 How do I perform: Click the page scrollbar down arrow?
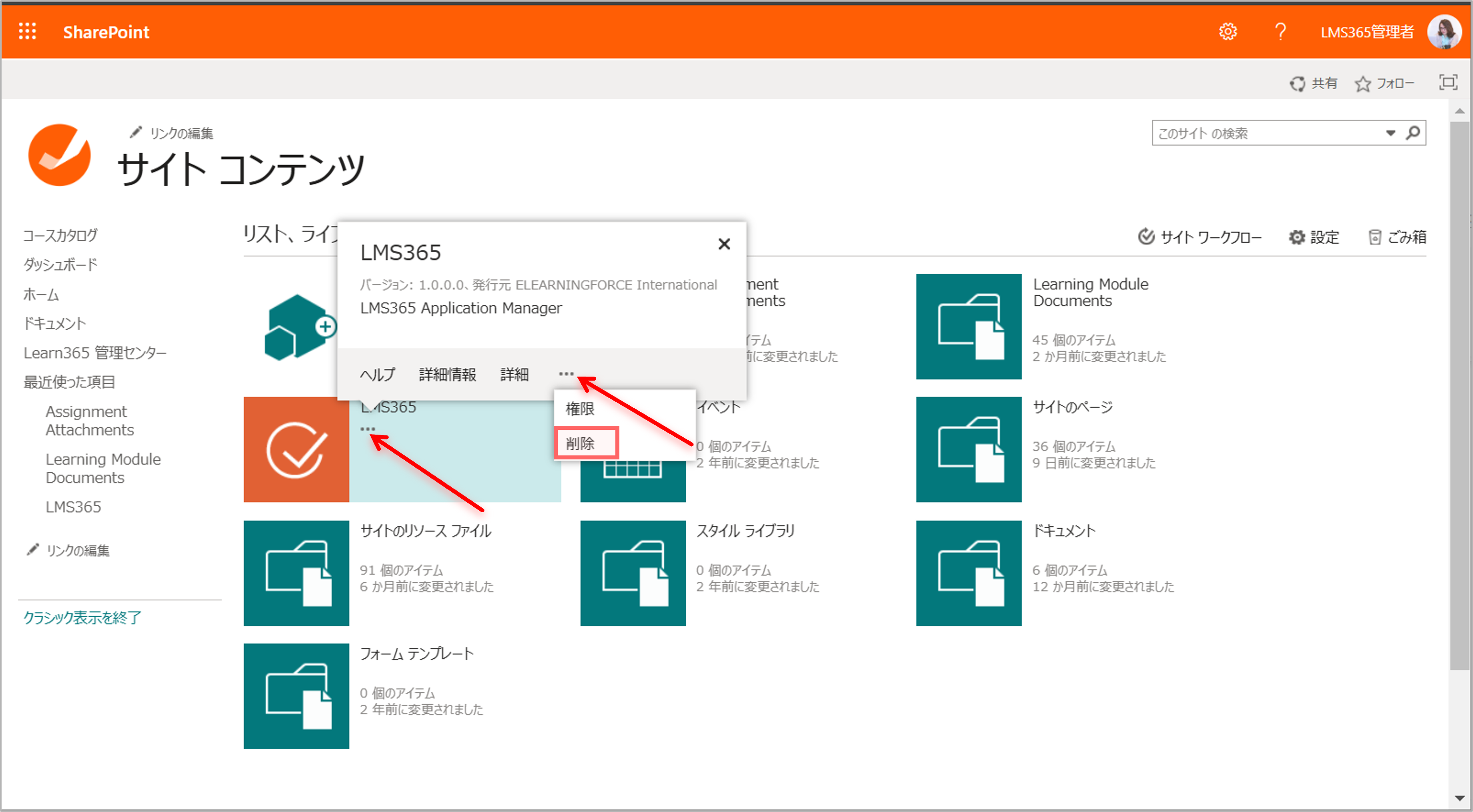click(x=1460, y=798)
